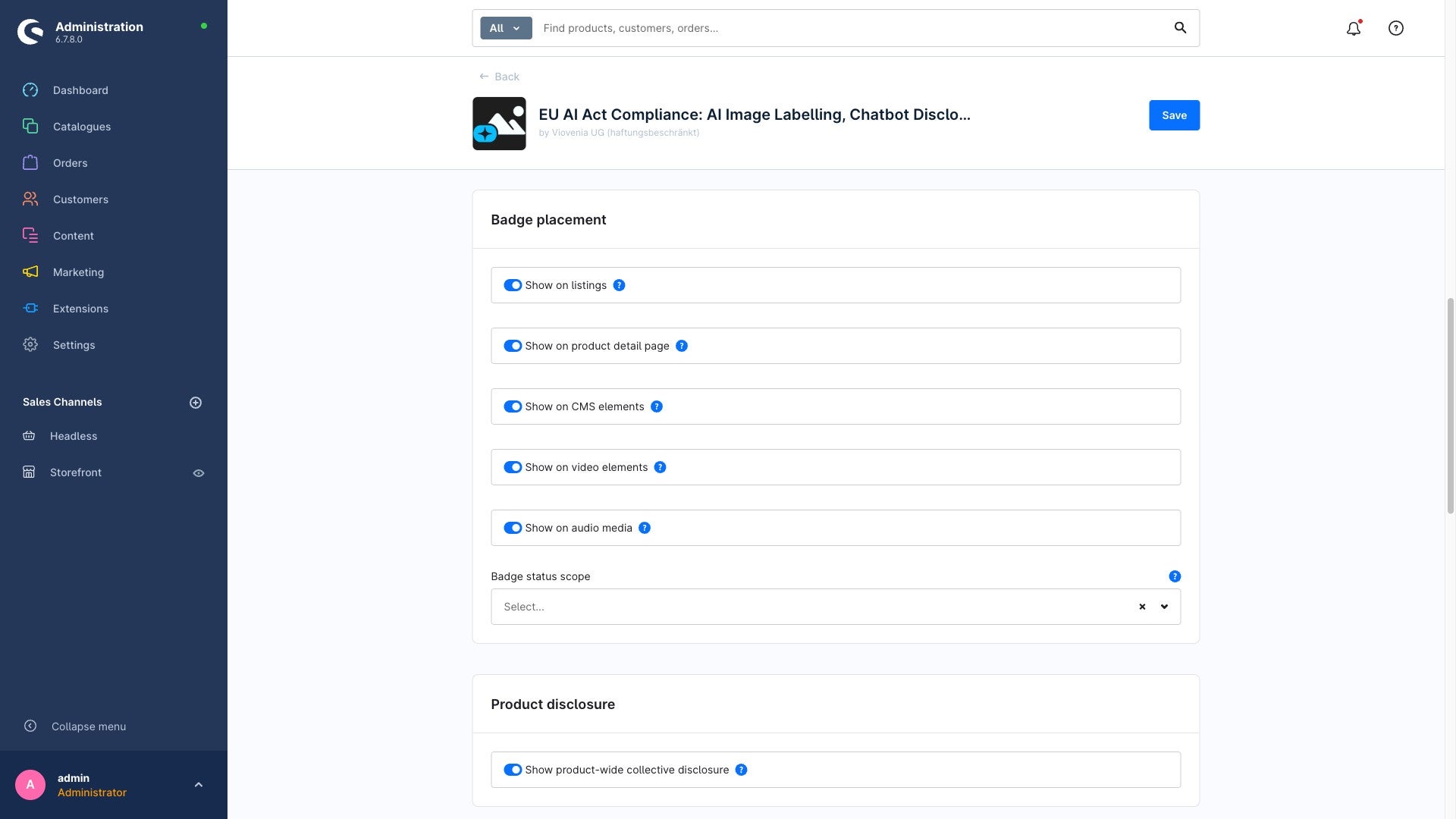Click the Customers people icon
Image resolution: width=1456 pixels, height=819 pixels.
coord(30,199)
